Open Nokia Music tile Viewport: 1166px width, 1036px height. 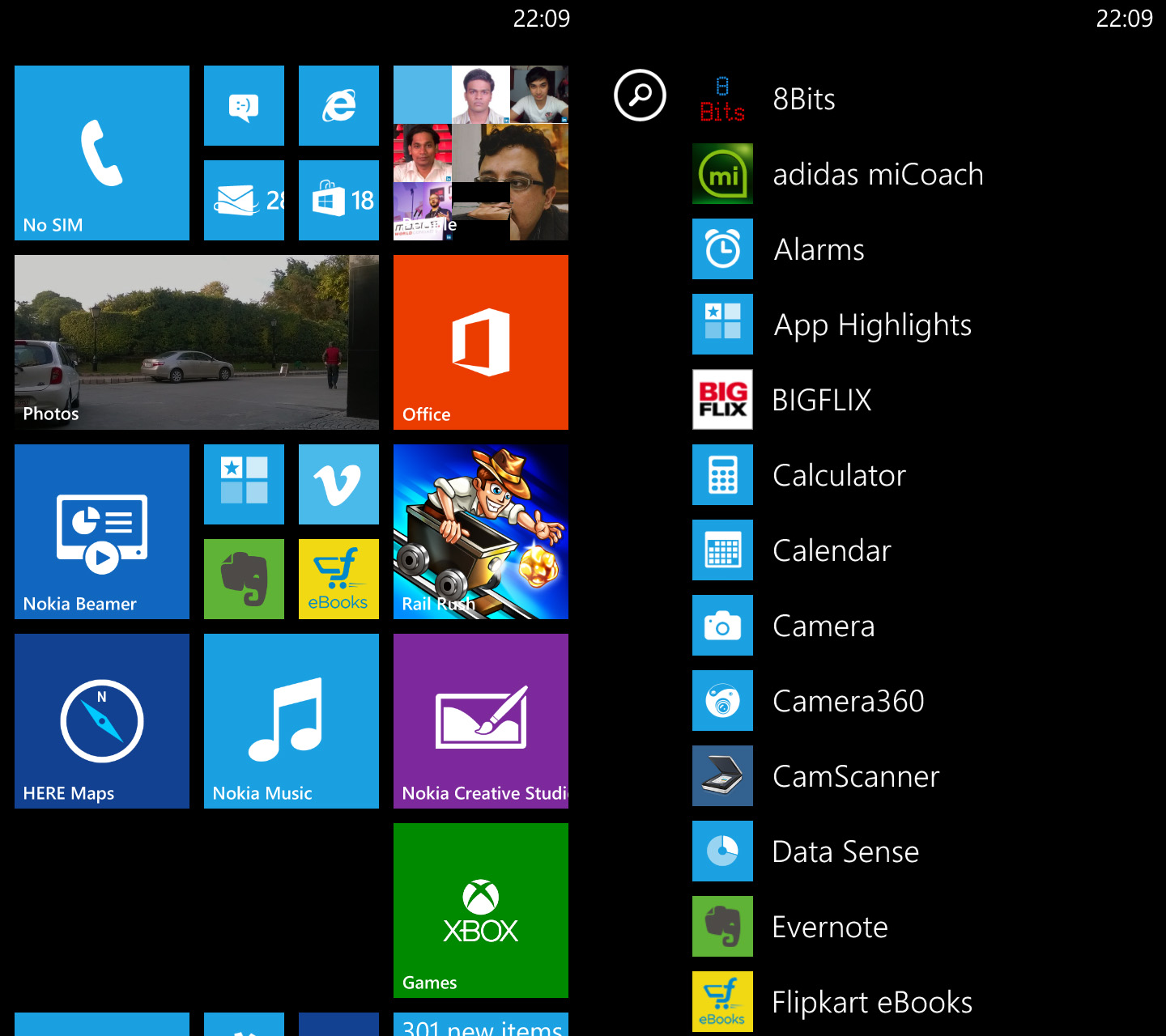tap(291, 721)
